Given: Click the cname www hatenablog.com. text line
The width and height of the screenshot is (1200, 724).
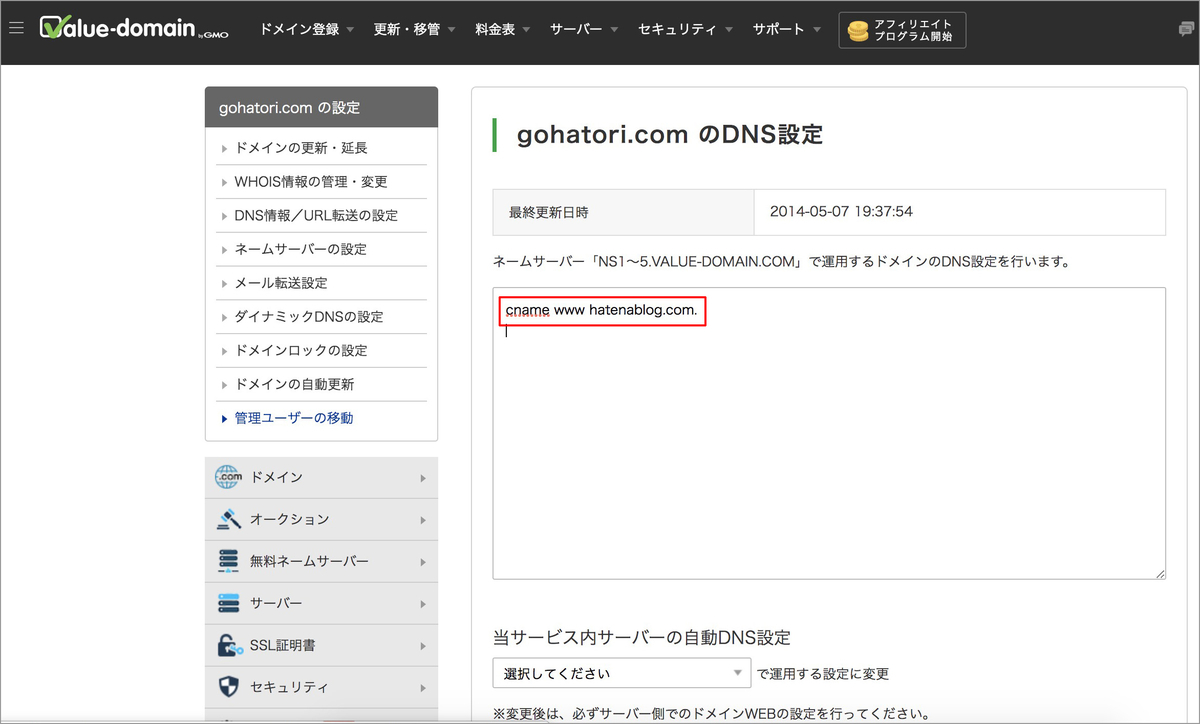Looking at the screenshot, I should (x=601, y=311).
